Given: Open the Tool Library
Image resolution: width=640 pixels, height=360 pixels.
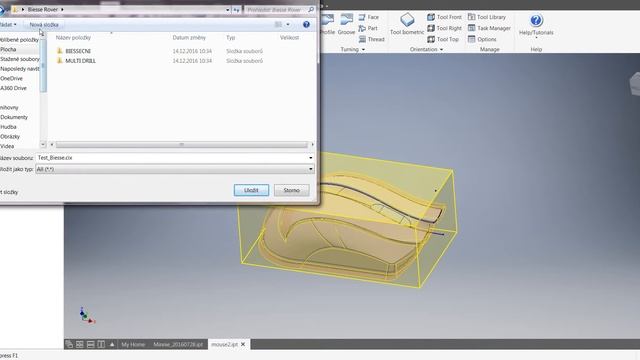Looking at the screenshot, I should tap(487, 17).
